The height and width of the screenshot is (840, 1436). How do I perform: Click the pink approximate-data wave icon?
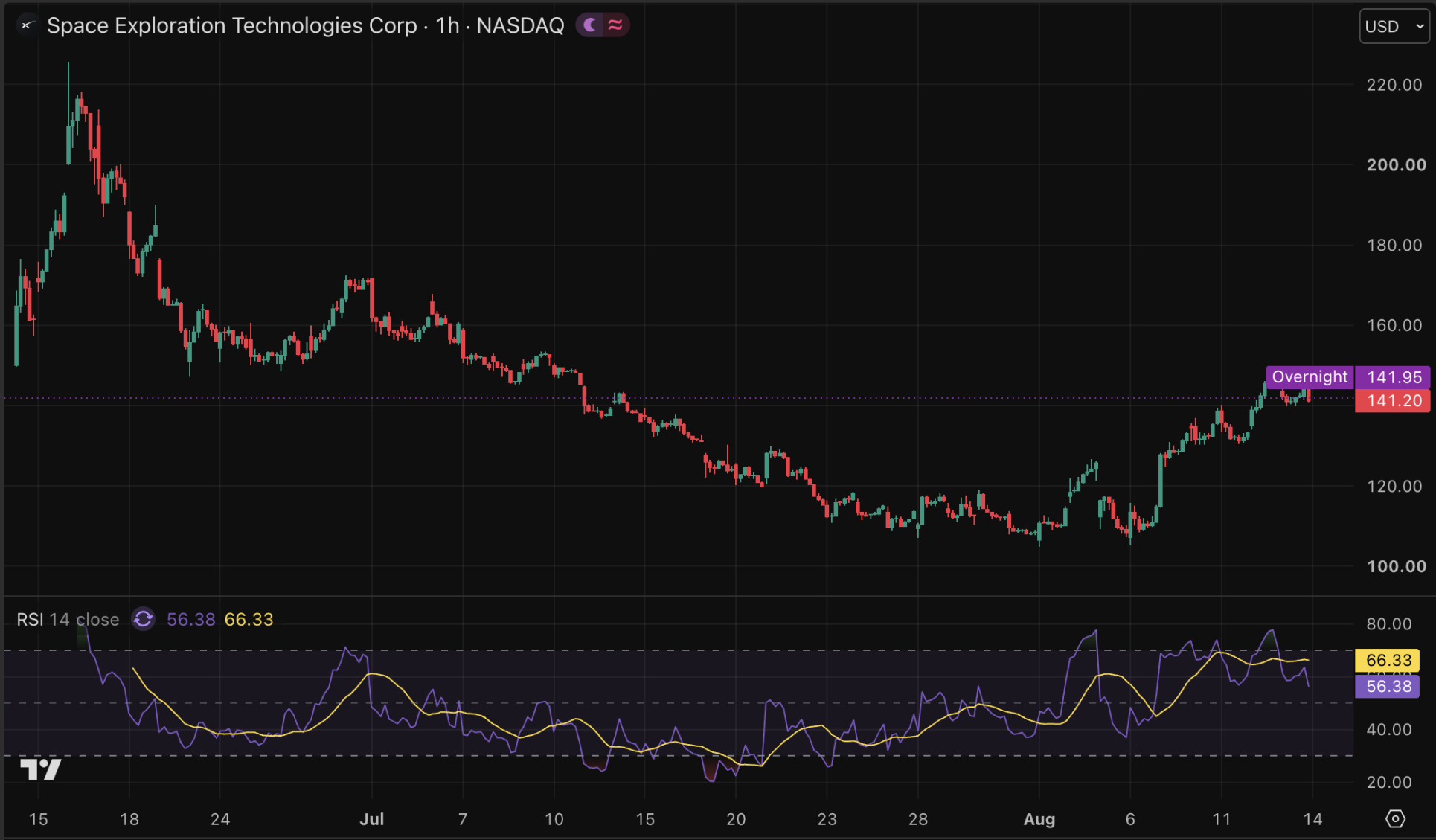tap(615, 25)
